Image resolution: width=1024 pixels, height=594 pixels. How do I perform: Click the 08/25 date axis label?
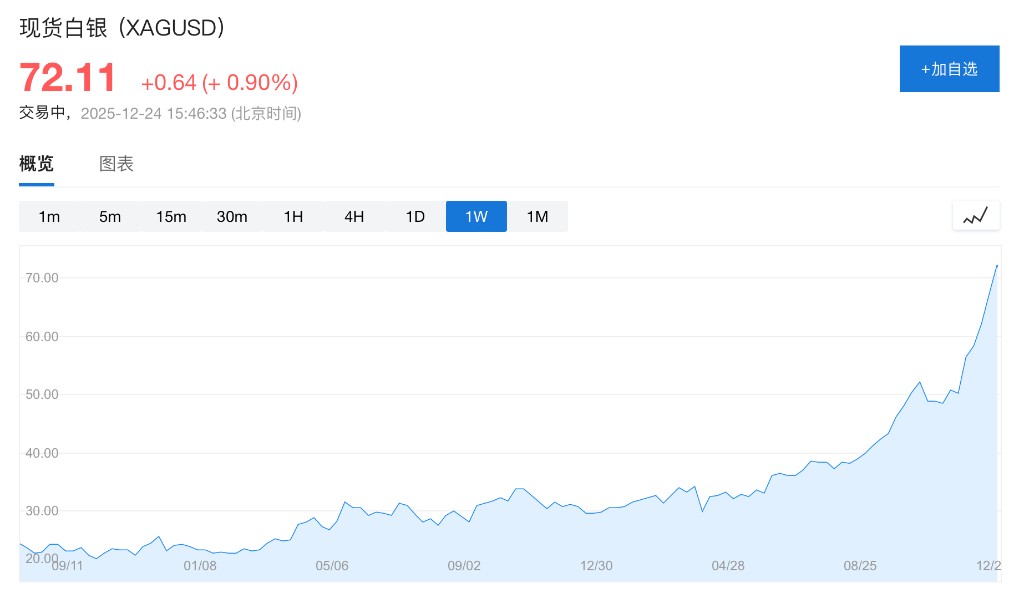(860, 566)
